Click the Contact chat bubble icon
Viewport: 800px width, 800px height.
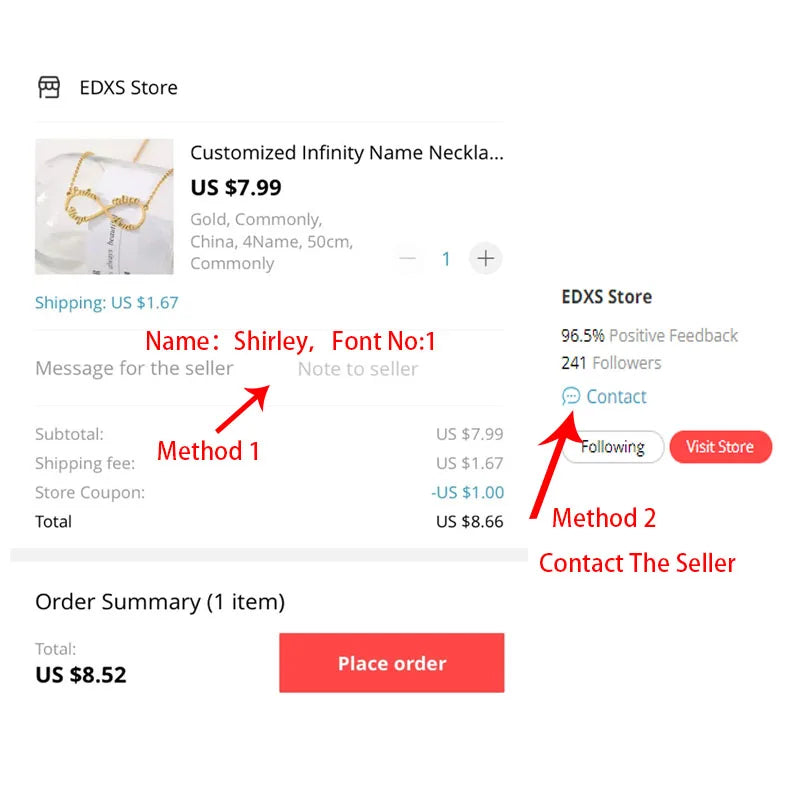[x=571, y=396]
